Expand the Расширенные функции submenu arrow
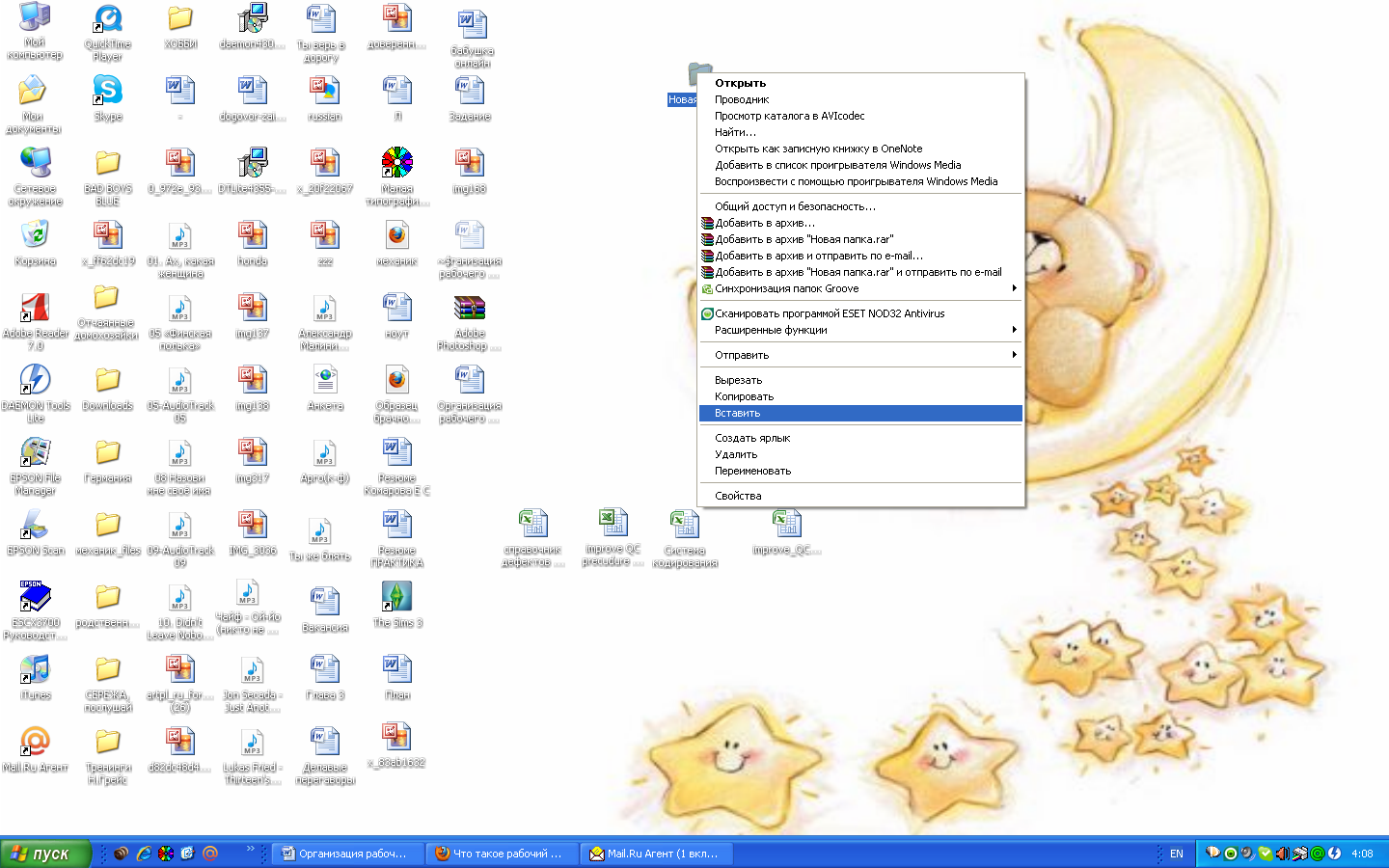1389x868 pixels. [1014, 330]
